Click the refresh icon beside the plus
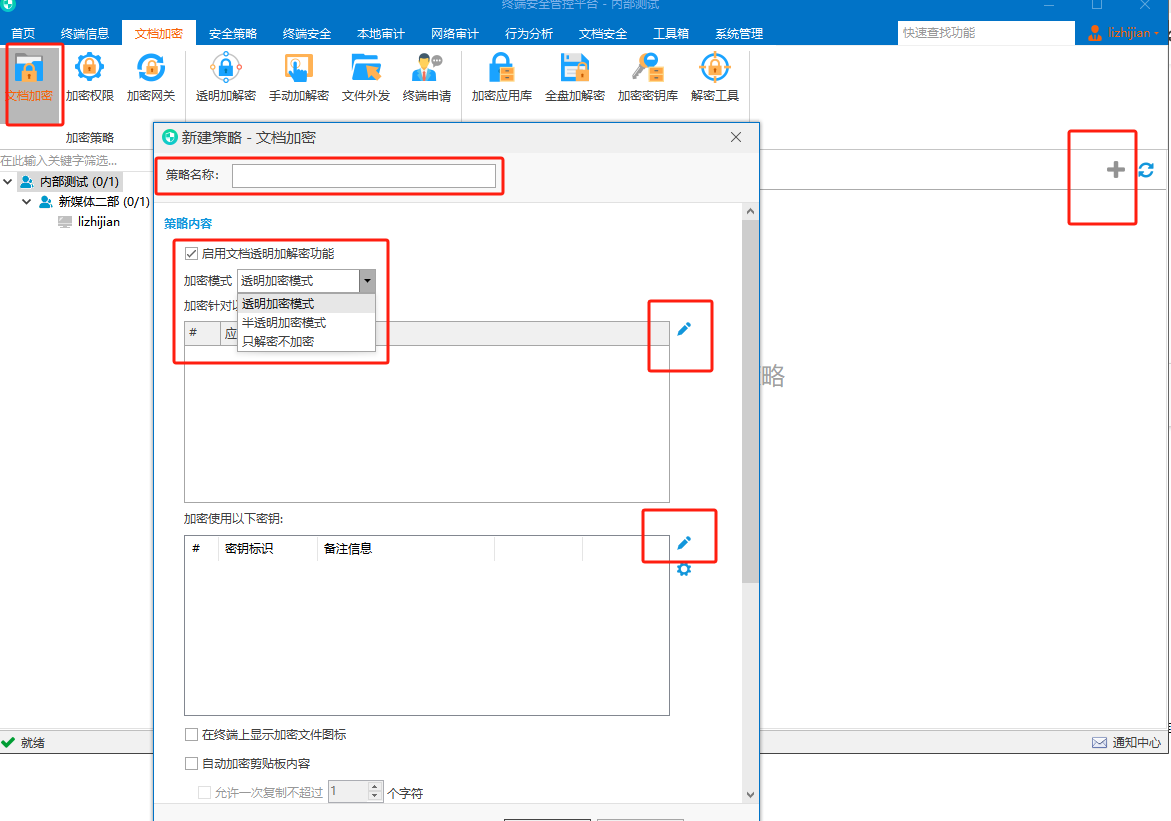This screenshot has width=1171, height=821. point(1146,170)
